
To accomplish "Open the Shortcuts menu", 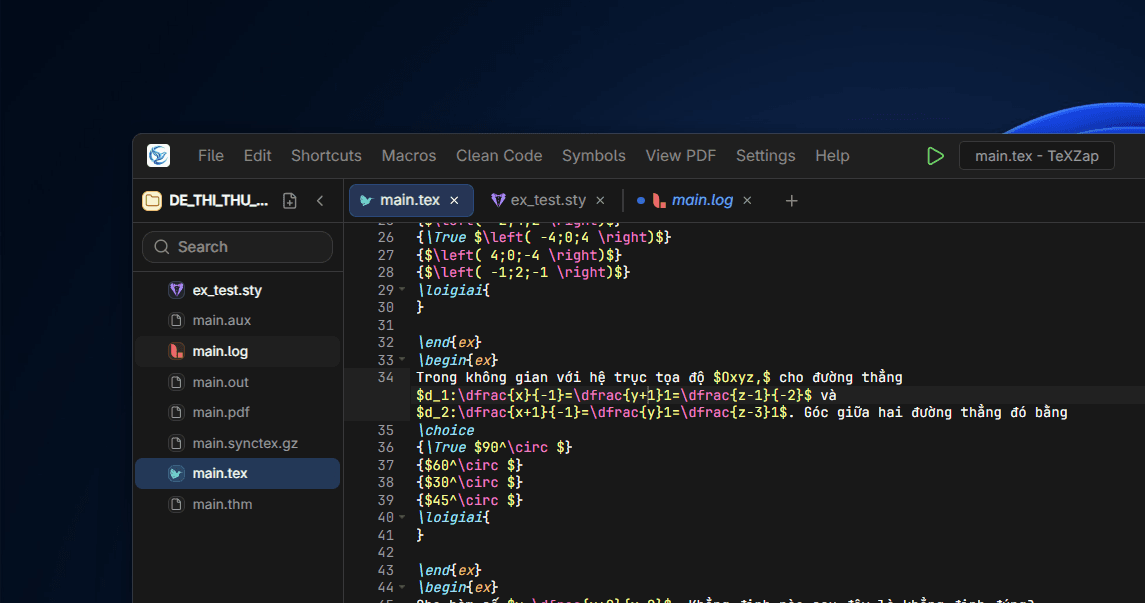I will [x=326, y=155].
